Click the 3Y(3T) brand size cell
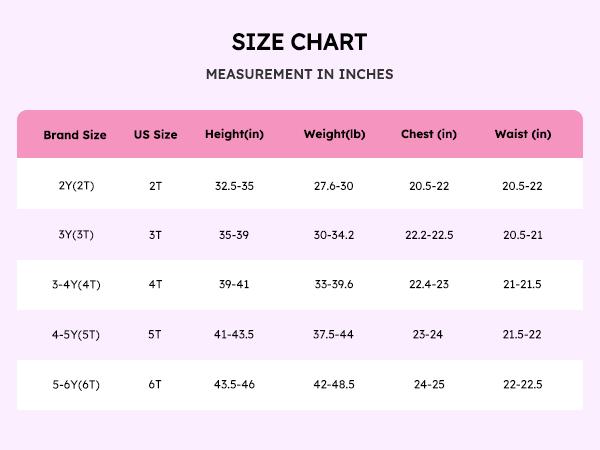The width and height of the screenshot is (600, 450). click(x=75, y=235)
